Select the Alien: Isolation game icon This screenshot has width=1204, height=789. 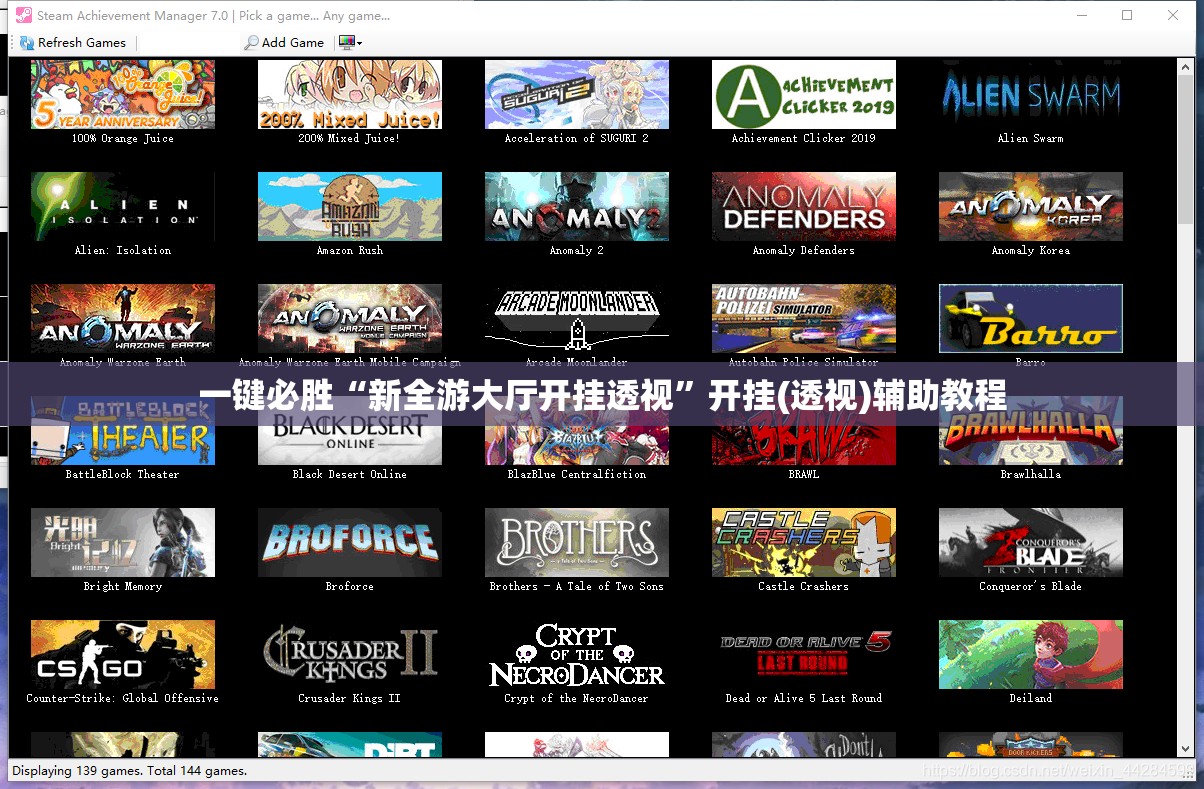[x=123, y=206]
